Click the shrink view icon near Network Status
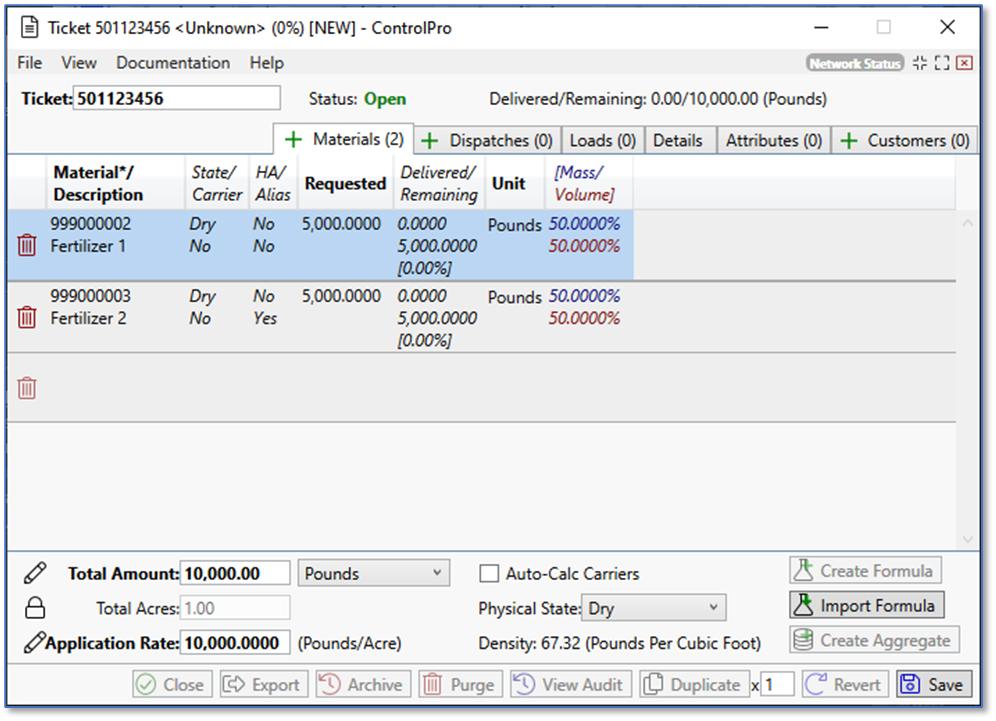The height and width of the screenshot is (721, 996). [920, 63]
